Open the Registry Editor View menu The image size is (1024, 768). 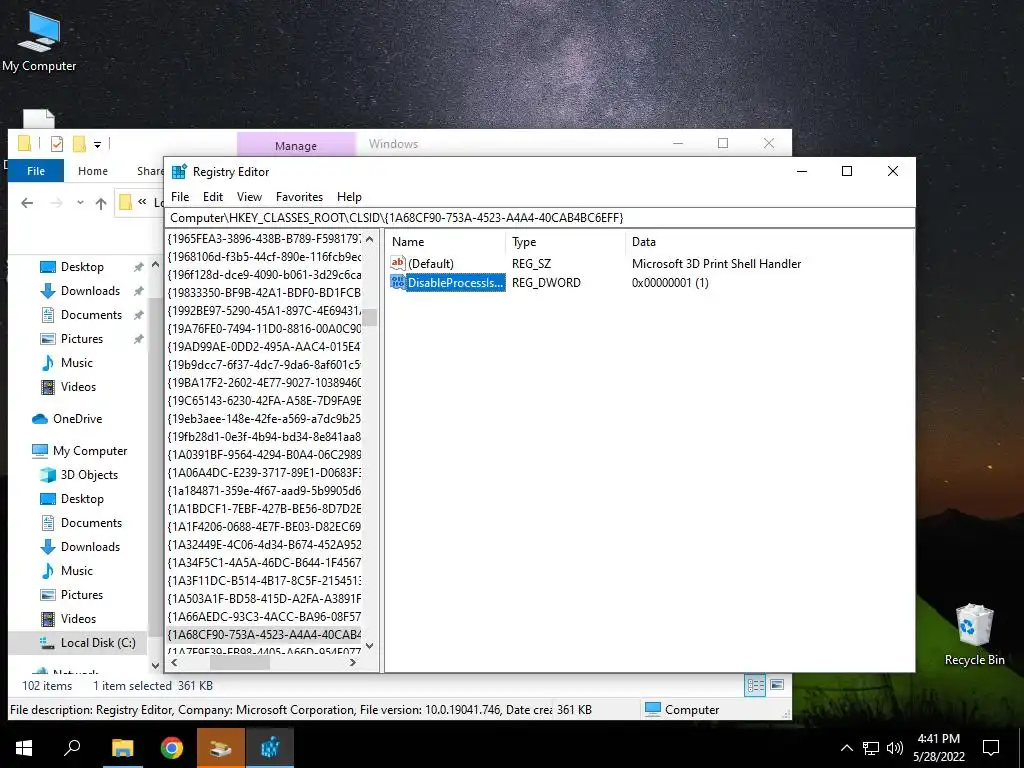point(249,197)
